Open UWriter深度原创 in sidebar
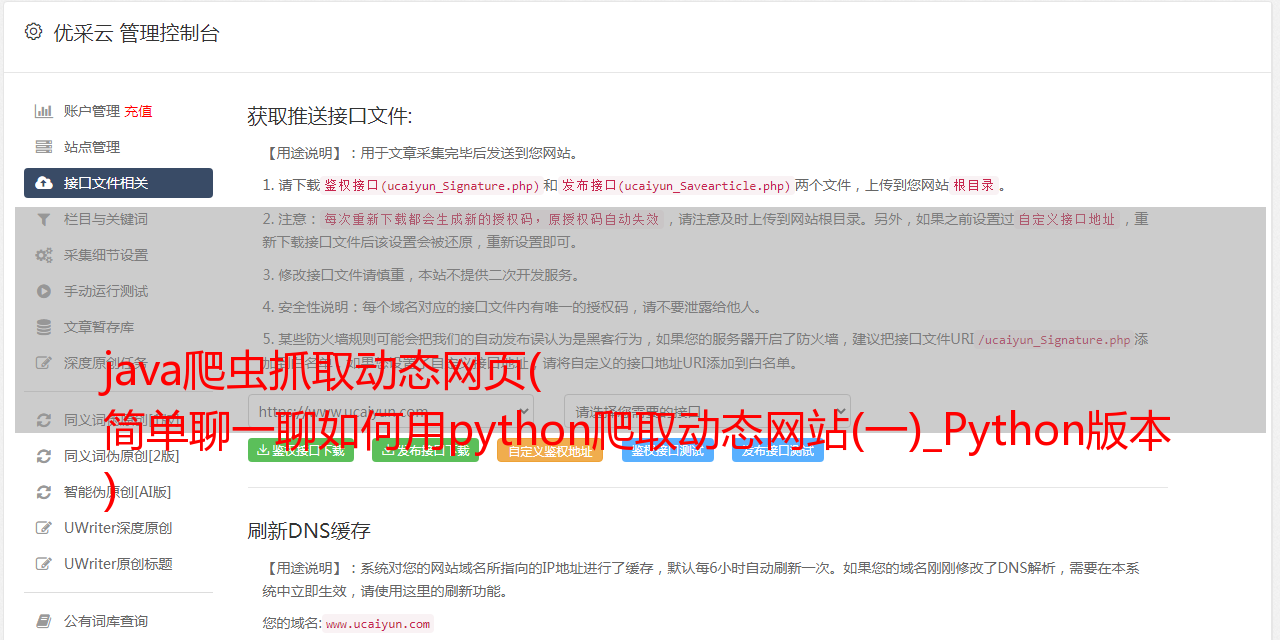The height and width of the screenshot is (640, 1280). click(118, 528)
